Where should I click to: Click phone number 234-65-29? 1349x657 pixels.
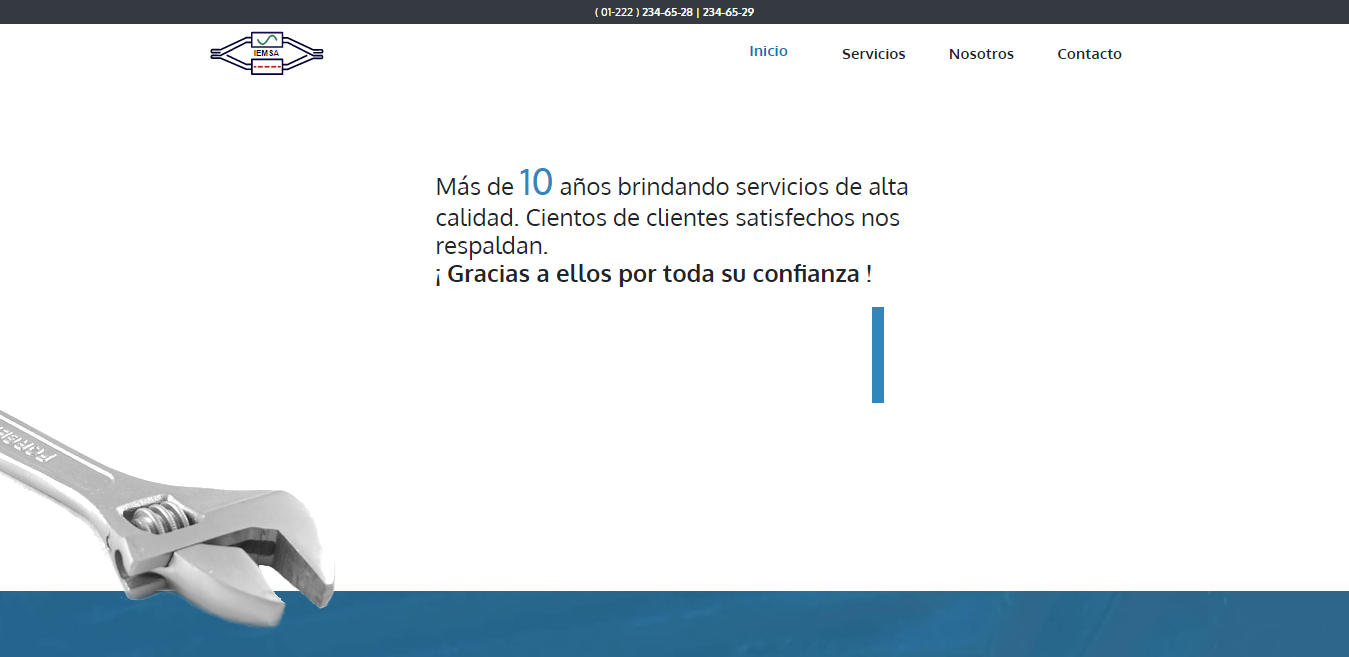pos(728,12)
